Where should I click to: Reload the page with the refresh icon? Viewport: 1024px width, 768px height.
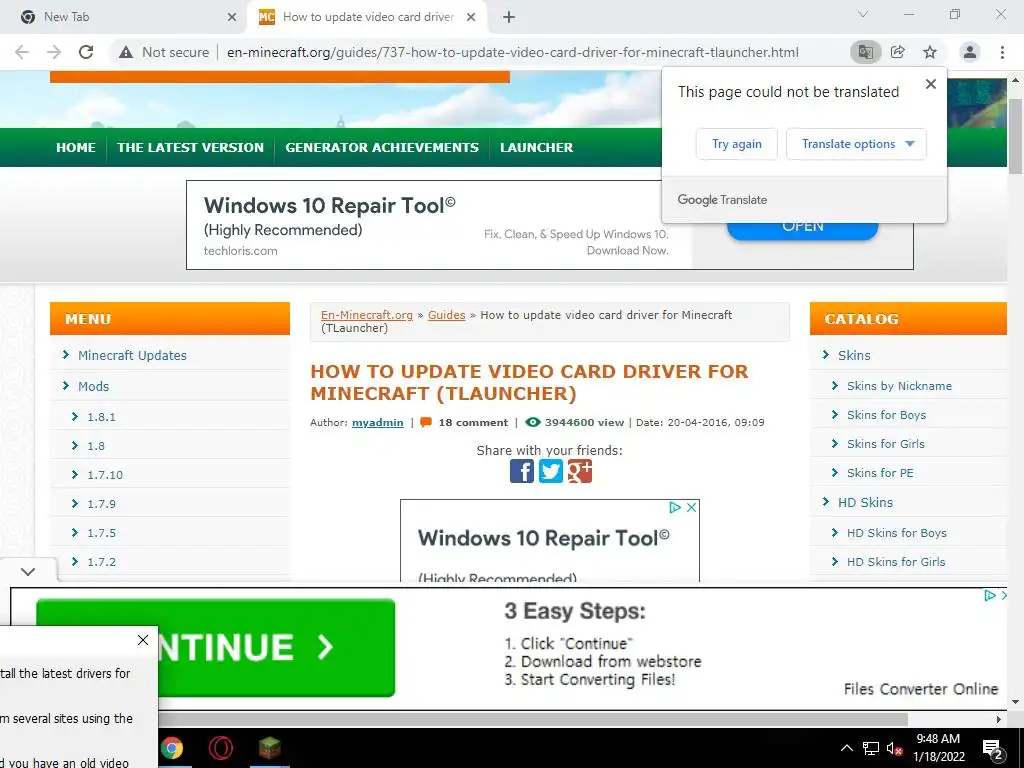click(x=86, y=52)
